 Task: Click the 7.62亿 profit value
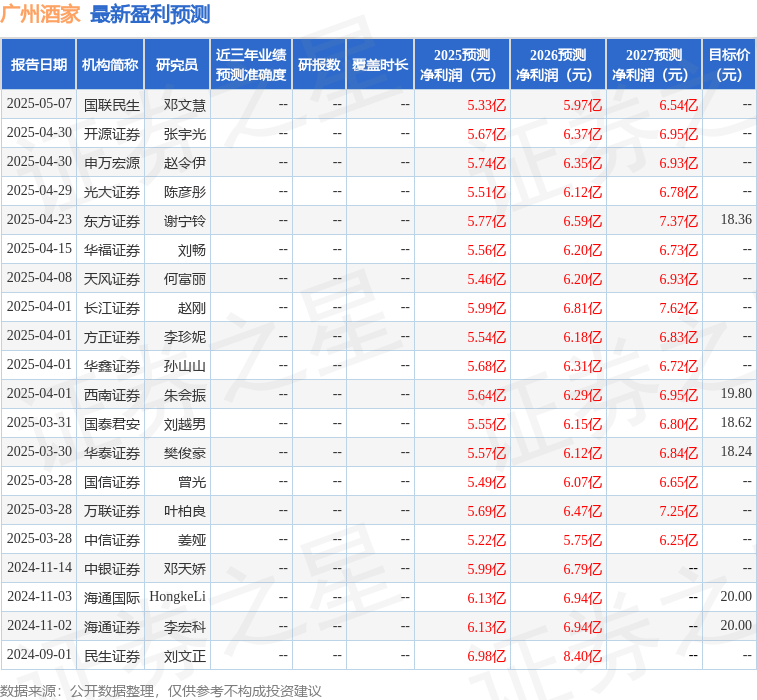pos(678,308)
